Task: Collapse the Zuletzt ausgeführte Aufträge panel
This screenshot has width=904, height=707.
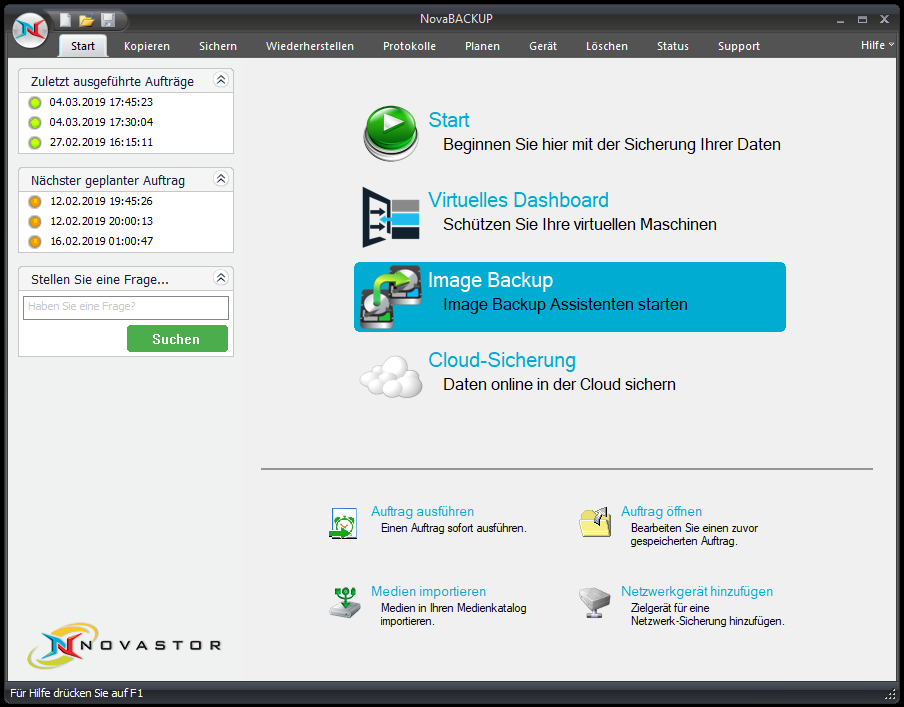Action: 221,80
